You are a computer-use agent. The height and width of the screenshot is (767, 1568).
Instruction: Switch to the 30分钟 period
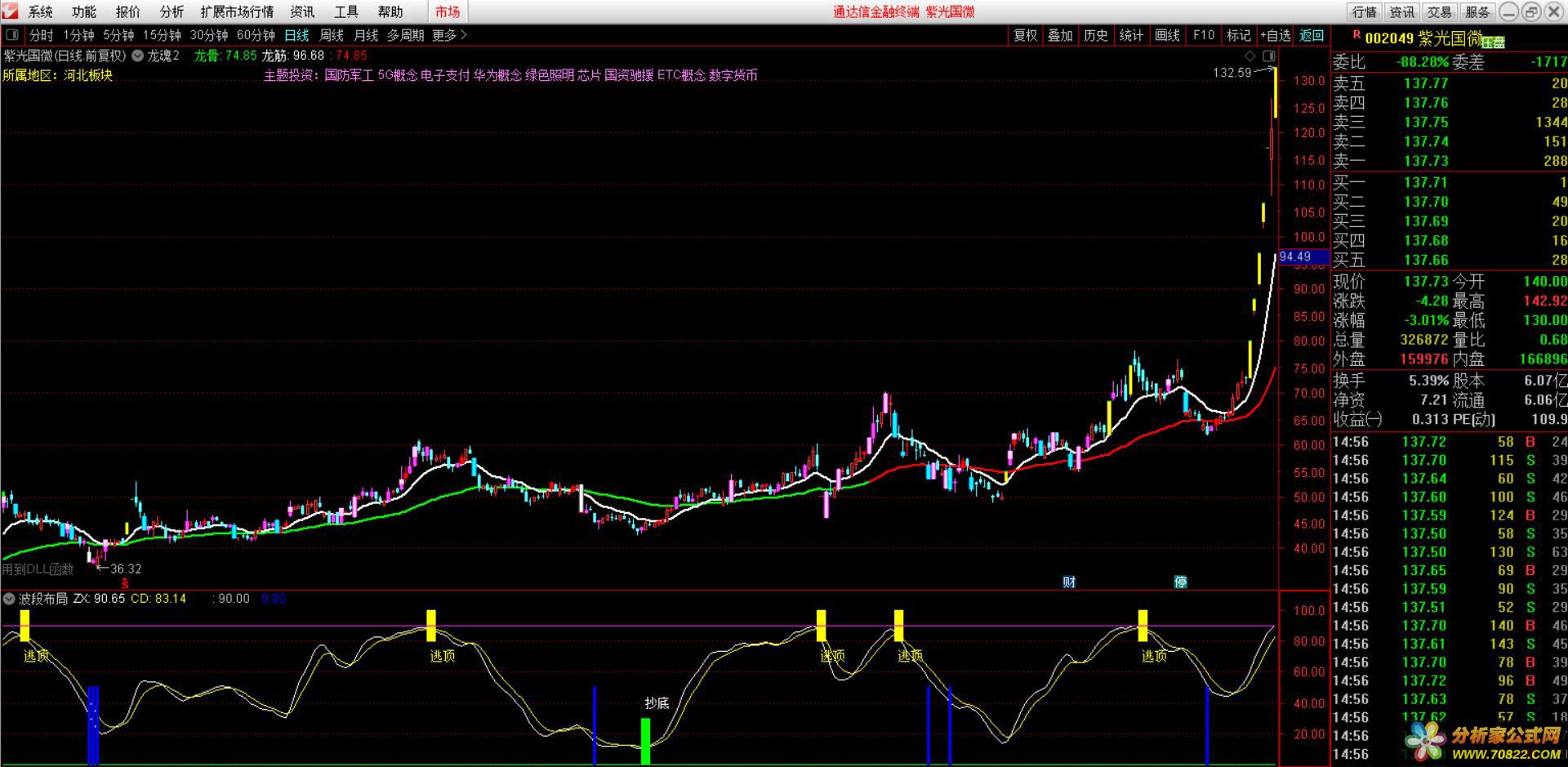(x=209, y=35)
